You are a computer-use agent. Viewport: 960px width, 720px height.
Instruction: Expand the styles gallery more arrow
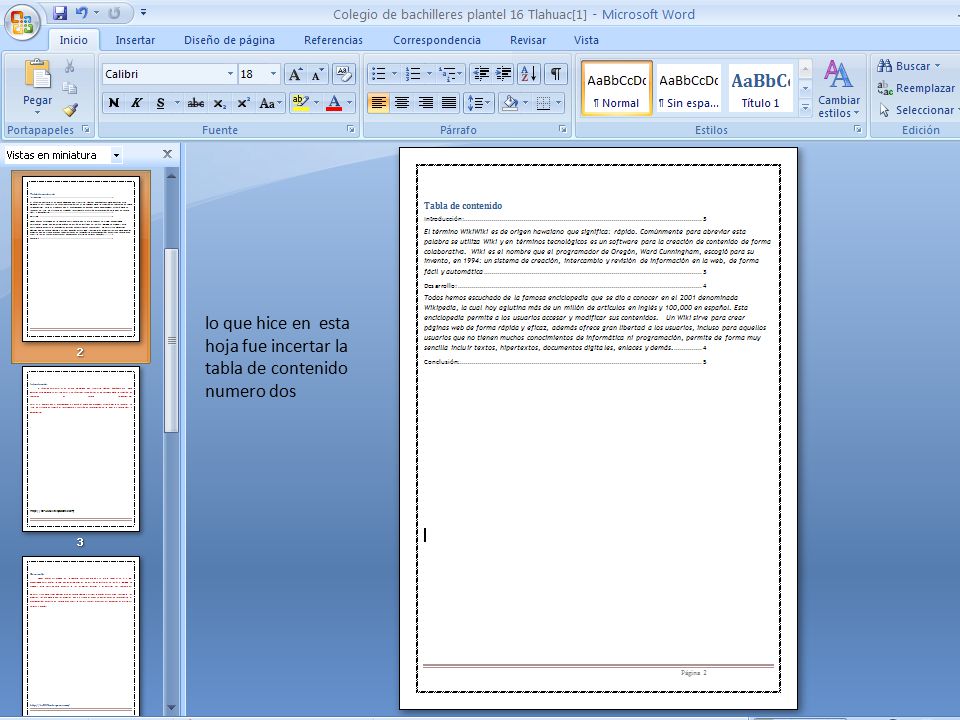click(x=805, y=108)
